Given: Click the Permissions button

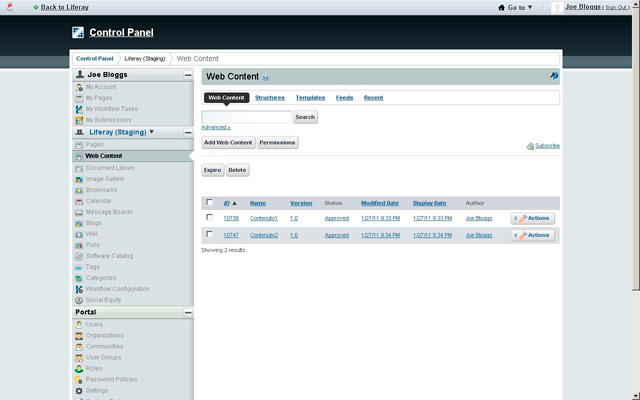Looking at the screenshot, I should (278, 142).
